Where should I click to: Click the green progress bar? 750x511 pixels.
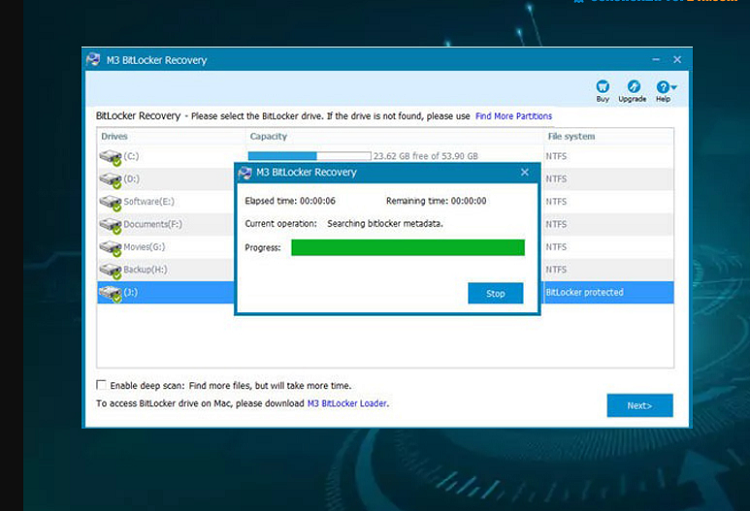pyautogui.click(x=407, y=247)
